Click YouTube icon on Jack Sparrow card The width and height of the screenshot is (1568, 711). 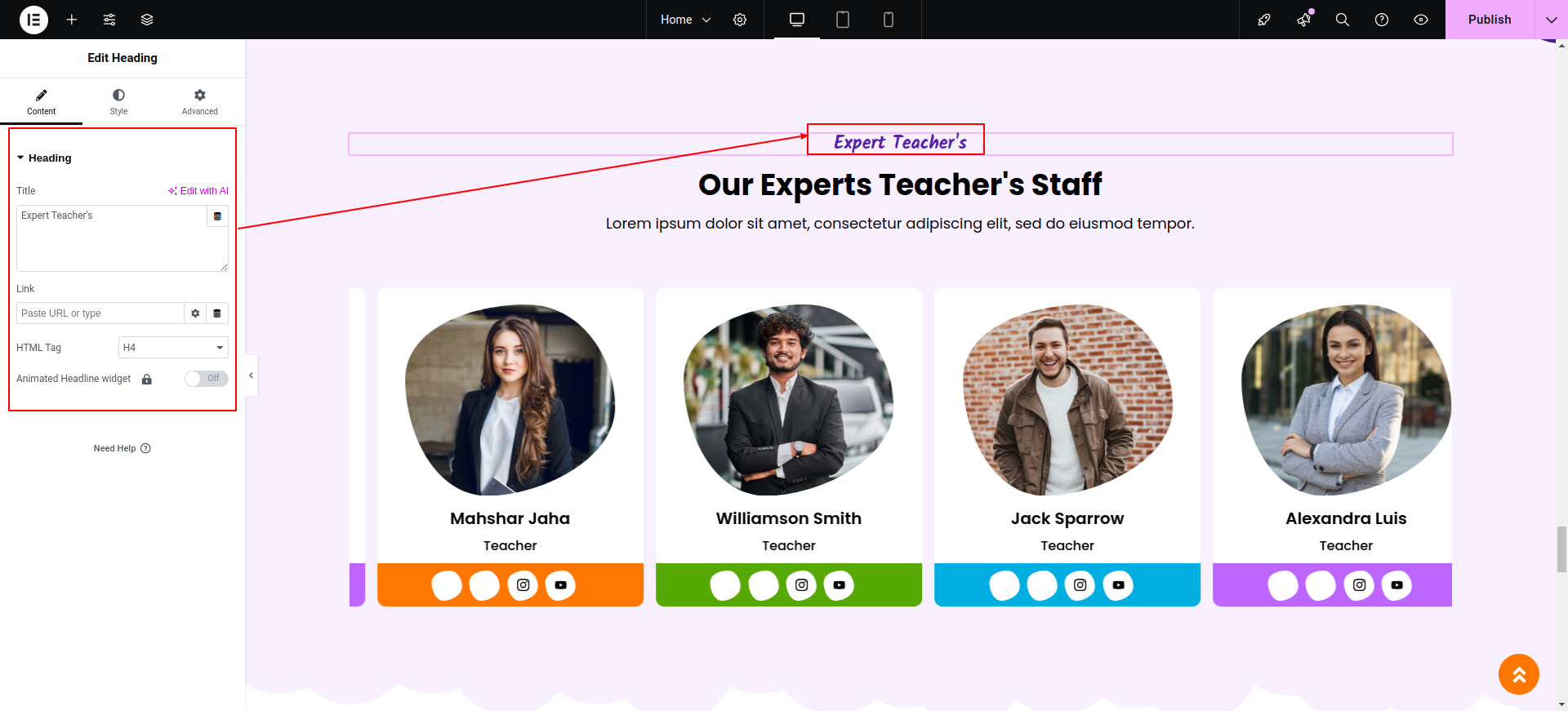1118,585
